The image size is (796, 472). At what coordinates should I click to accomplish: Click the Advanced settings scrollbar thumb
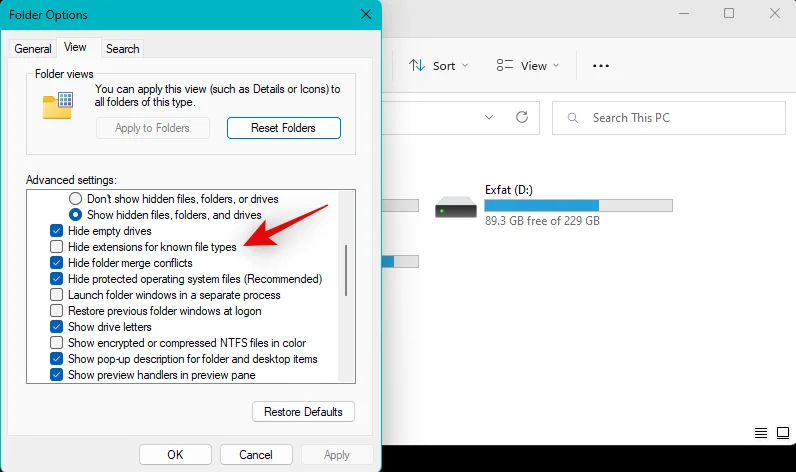(x=346, y=270)
